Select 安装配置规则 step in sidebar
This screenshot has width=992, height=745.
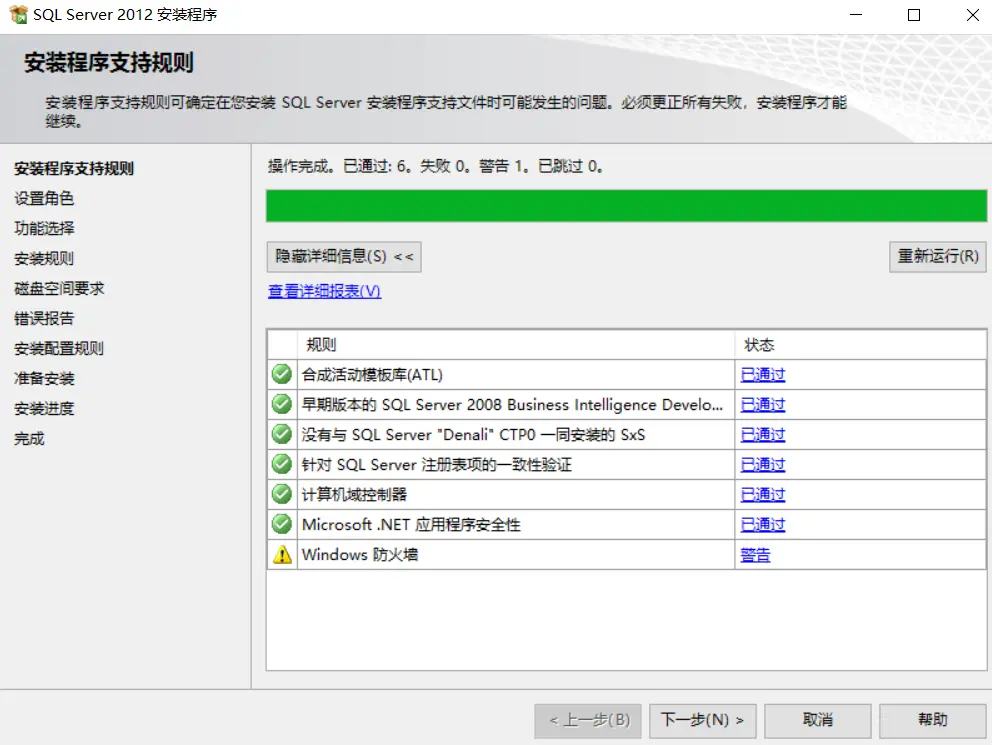[59, 348]
